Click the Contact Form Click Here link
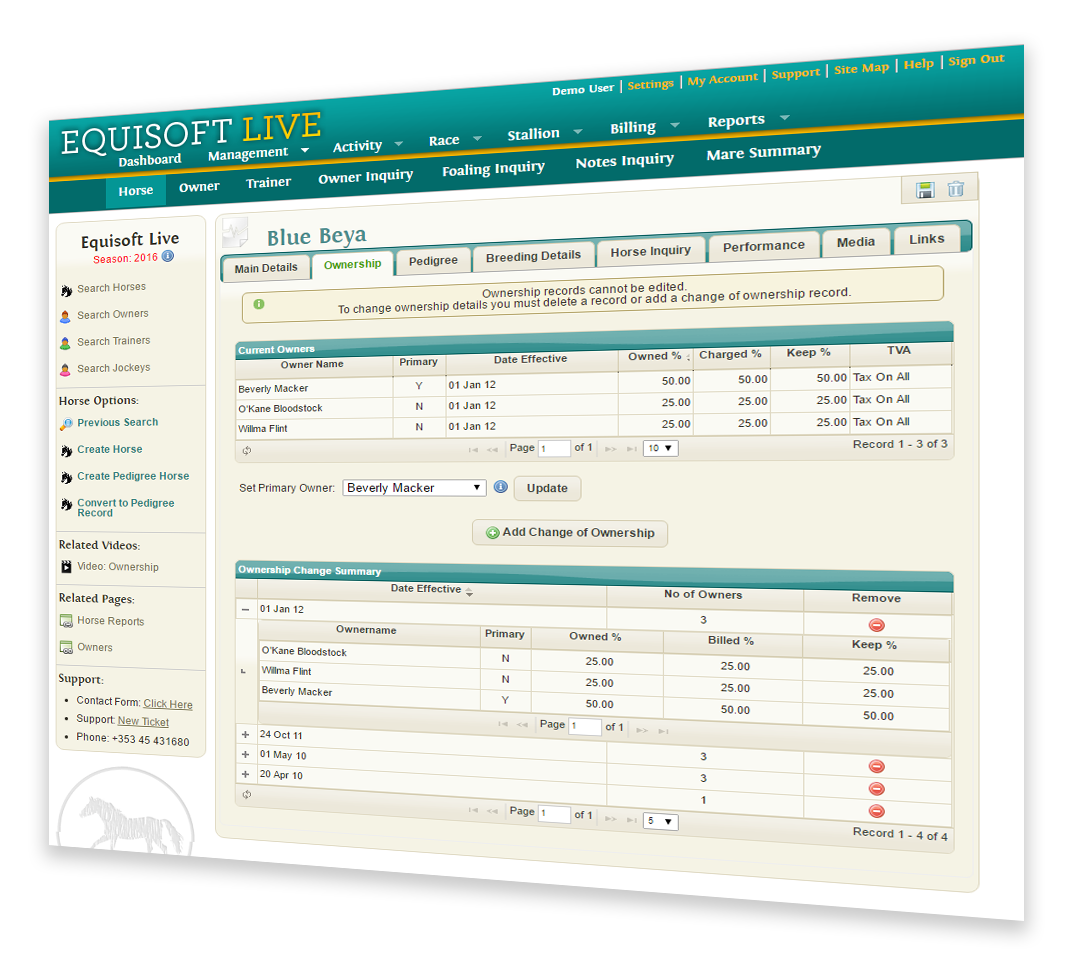 click(168, 704)
